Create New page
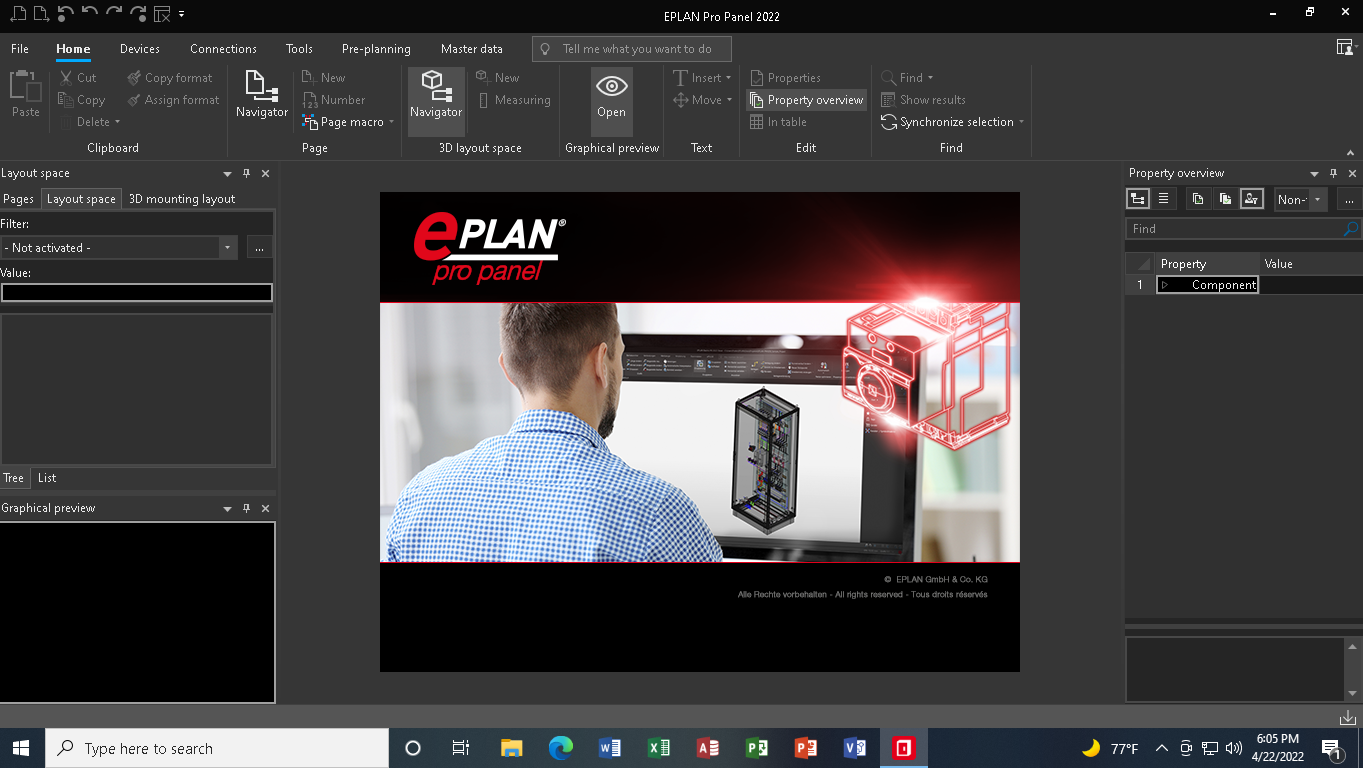The height and width of the screenshot is (768, 1363). point(324,78)
